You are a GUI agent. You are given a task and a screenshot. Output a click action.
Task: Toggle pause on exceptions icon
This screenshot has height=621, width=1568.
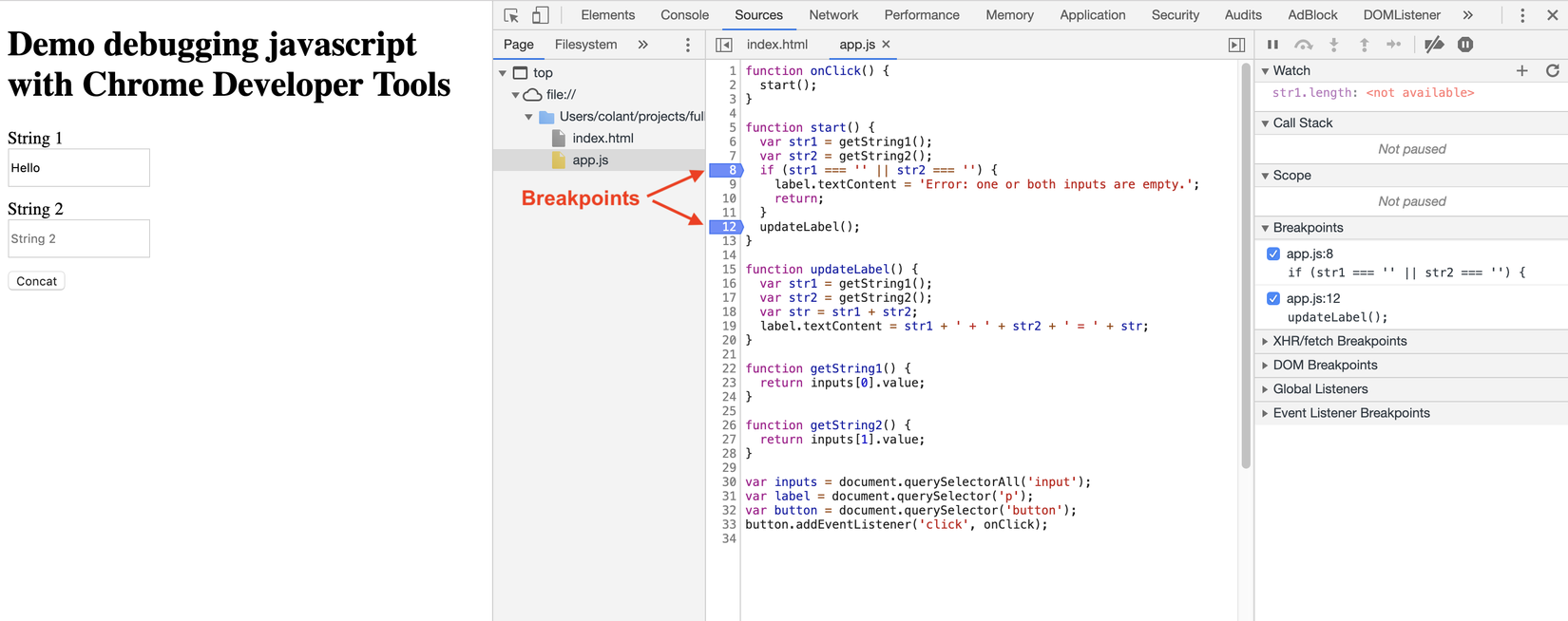point(1465,45)
